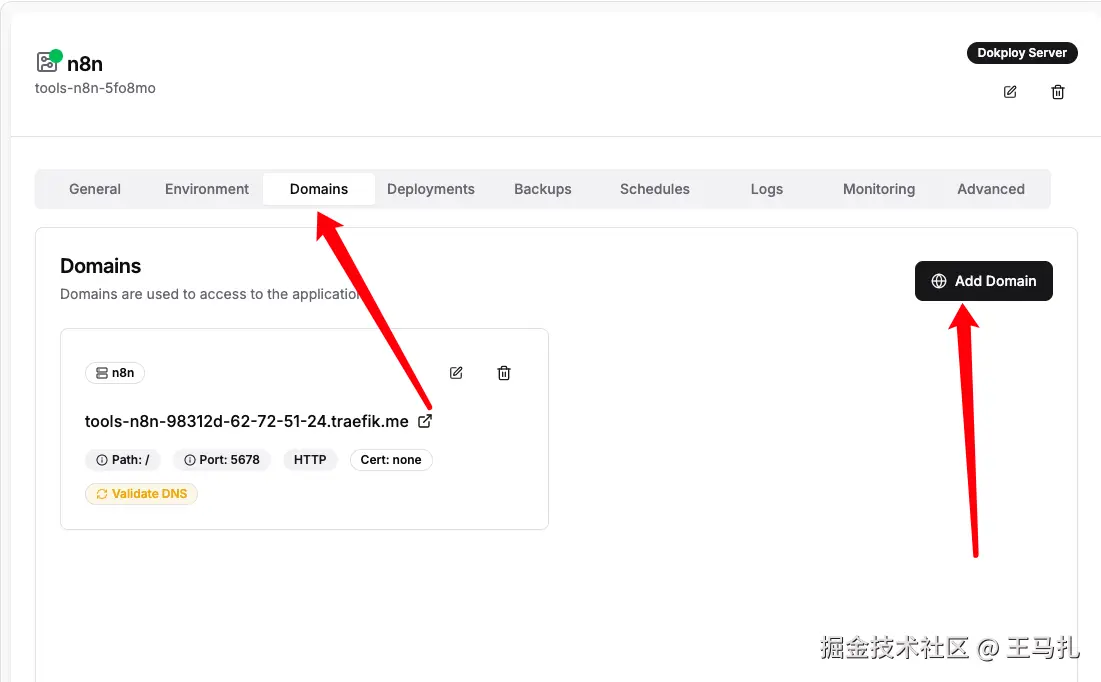Click the server icon in the n8n badge
This screenshot has width=1101, height=682.
102,373
